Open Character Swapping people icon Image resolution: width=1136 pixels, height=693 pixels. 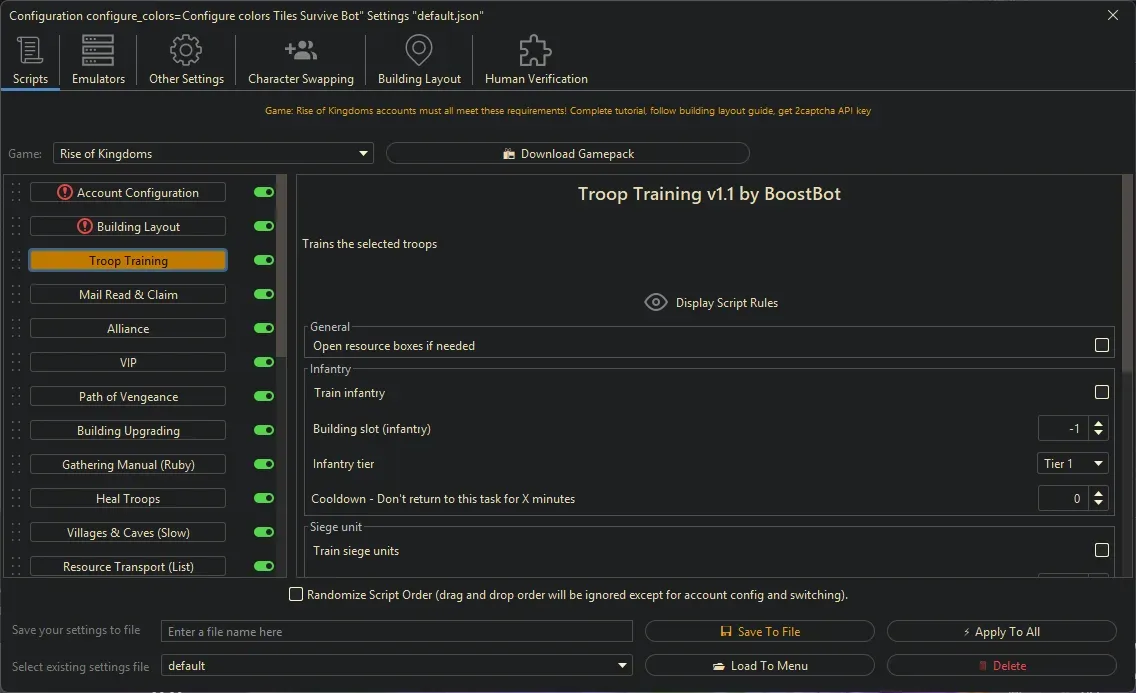300,50
